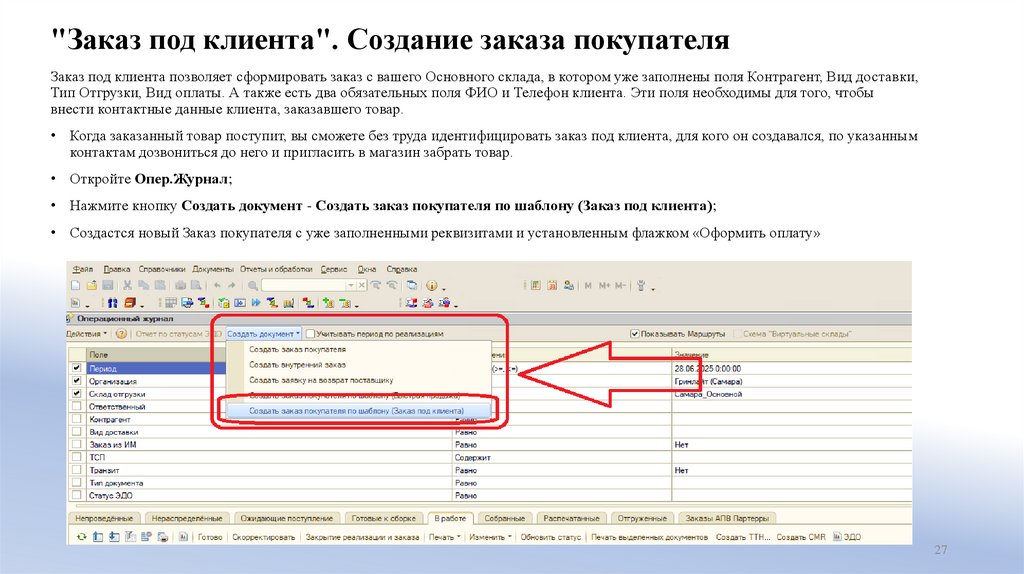Click the Самара_Основной value cell

click(792, 394)
